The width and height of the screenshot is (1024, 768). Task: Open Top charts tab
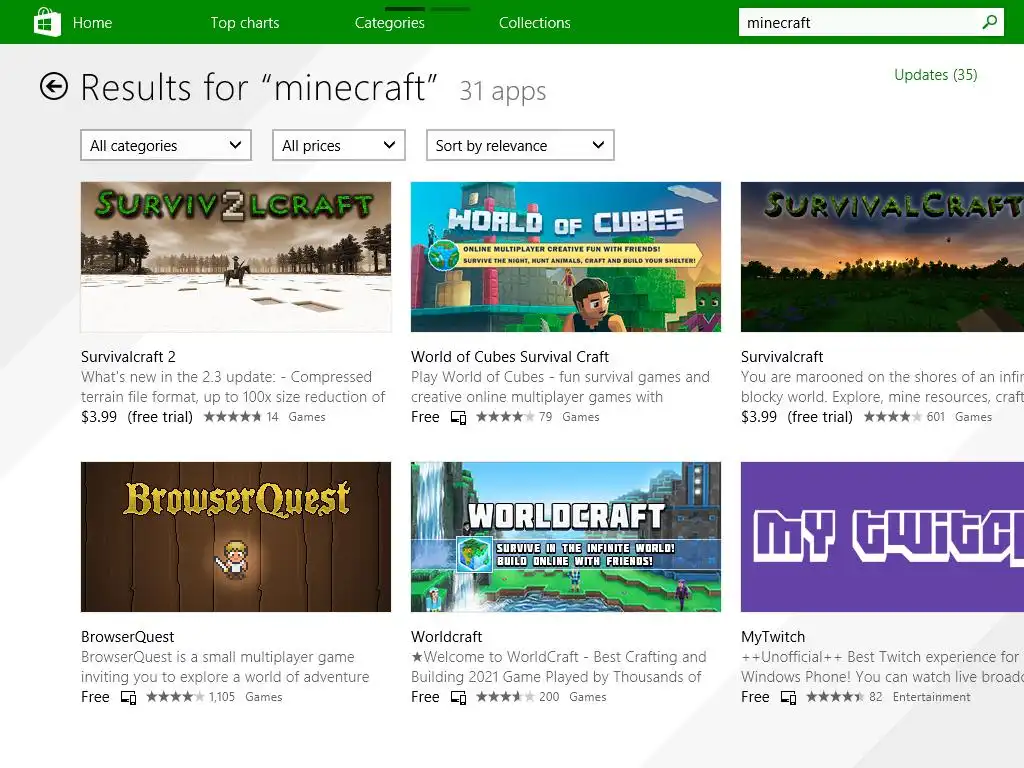(245, 23)
